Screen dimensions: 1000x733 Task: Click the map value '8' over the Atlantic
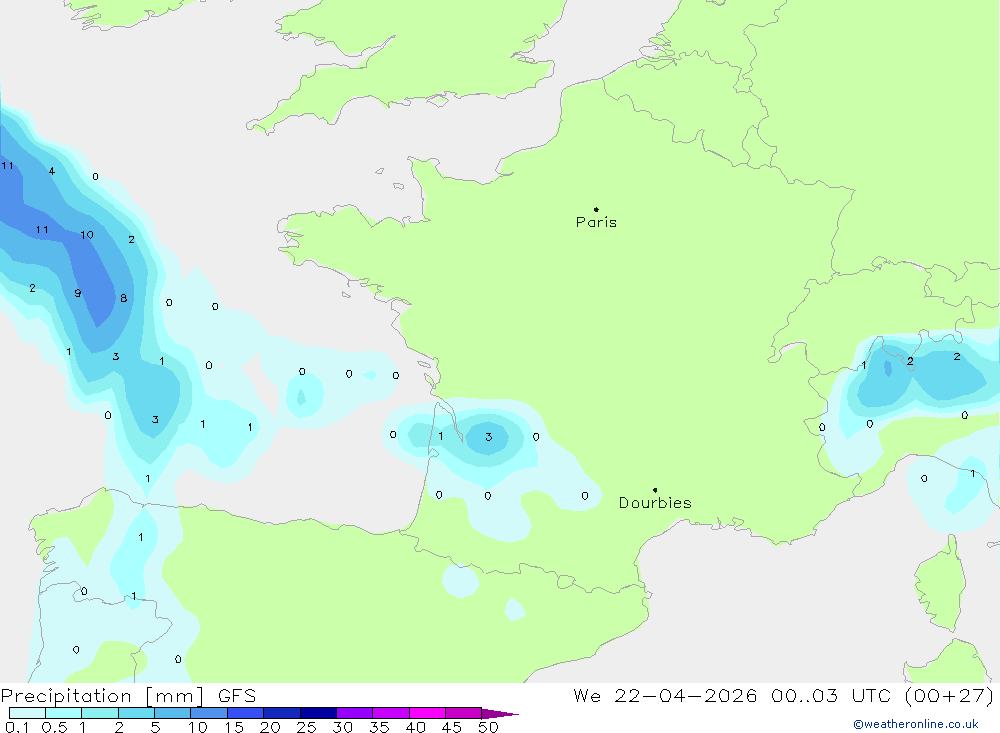coord(124,298)
